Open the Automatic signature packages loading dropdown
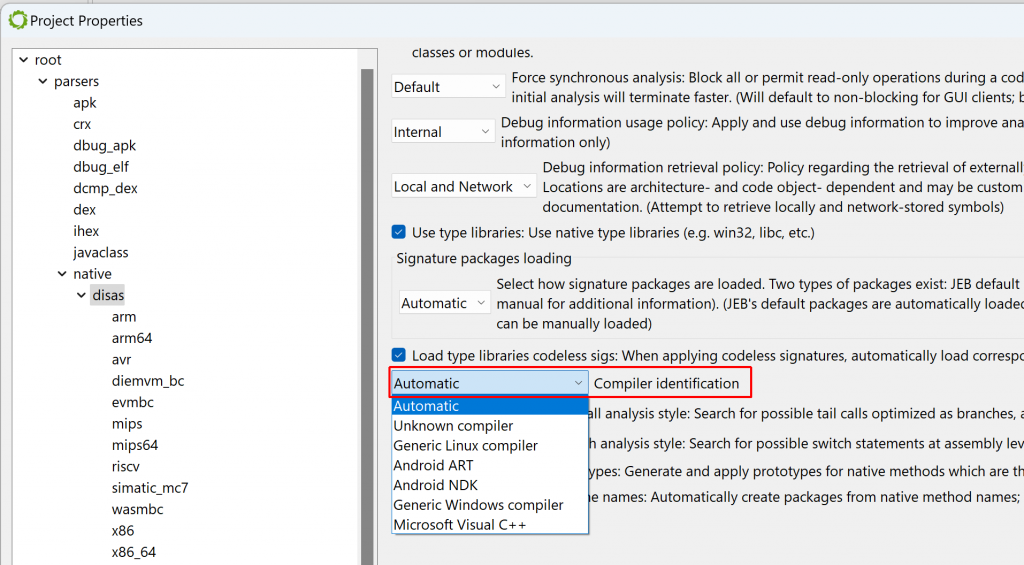Image resolution: width=1024 pixels, height=565 pixels. [444, 303]
